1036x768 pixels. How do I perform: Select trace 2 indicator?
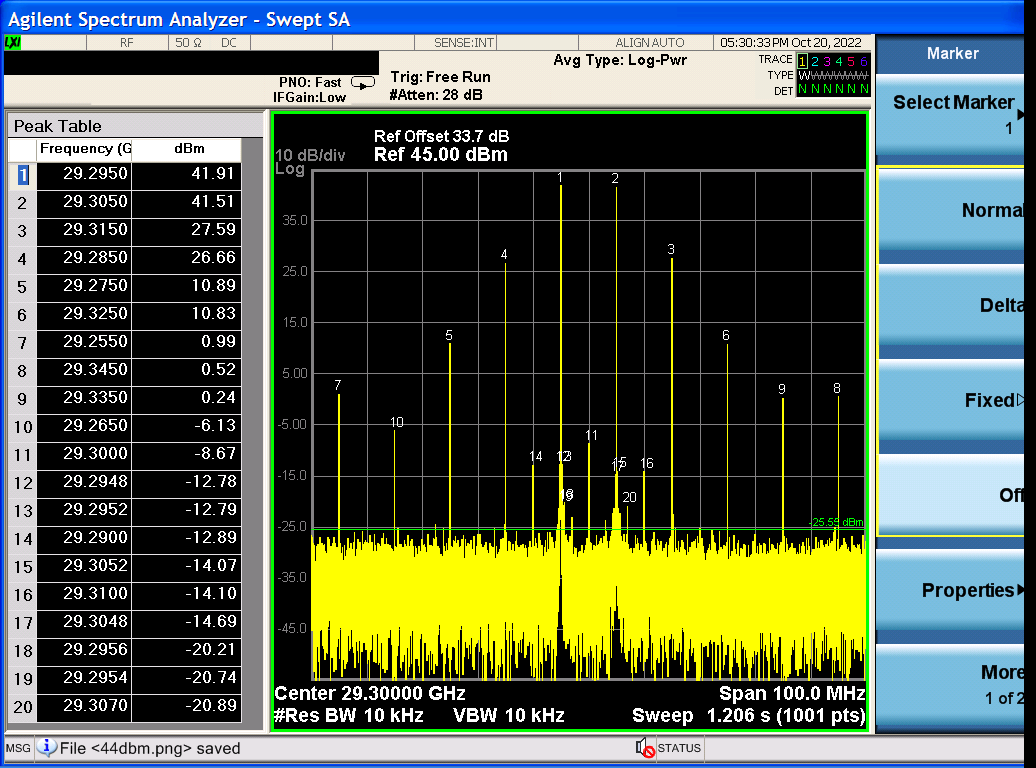[x=815, y=61]
